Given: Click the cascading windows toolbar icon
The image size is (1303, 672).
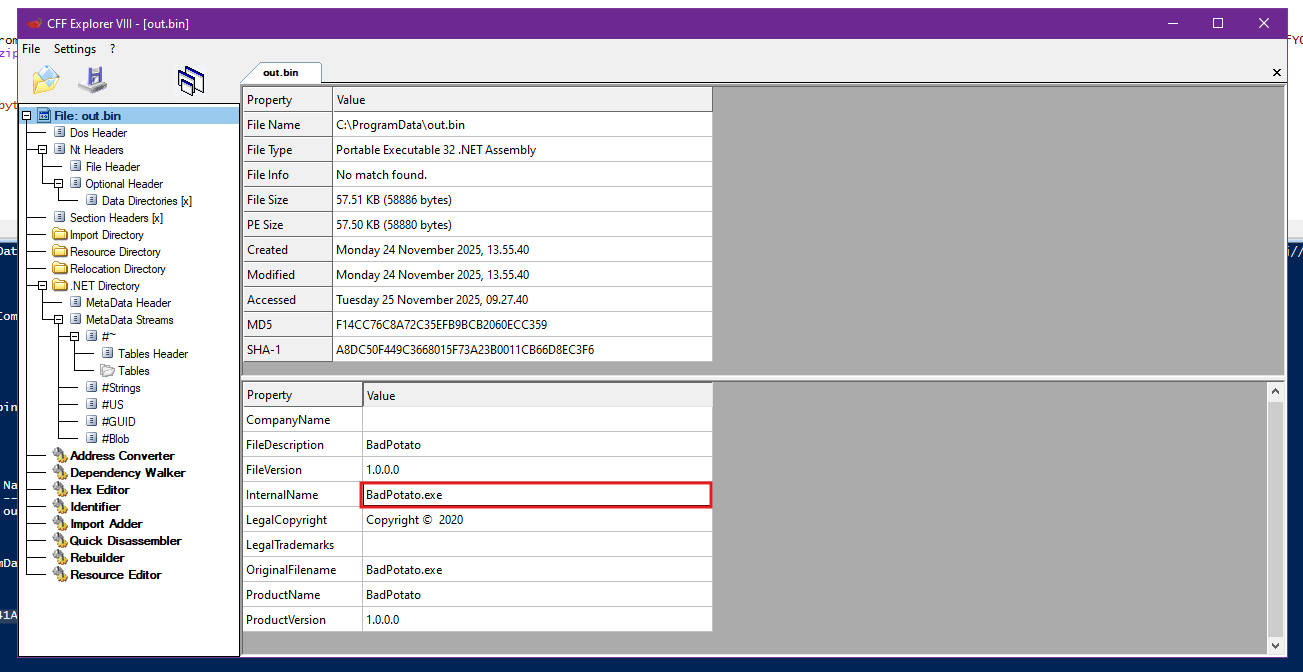Looking at the screenshot, I should tap(190, 81).
